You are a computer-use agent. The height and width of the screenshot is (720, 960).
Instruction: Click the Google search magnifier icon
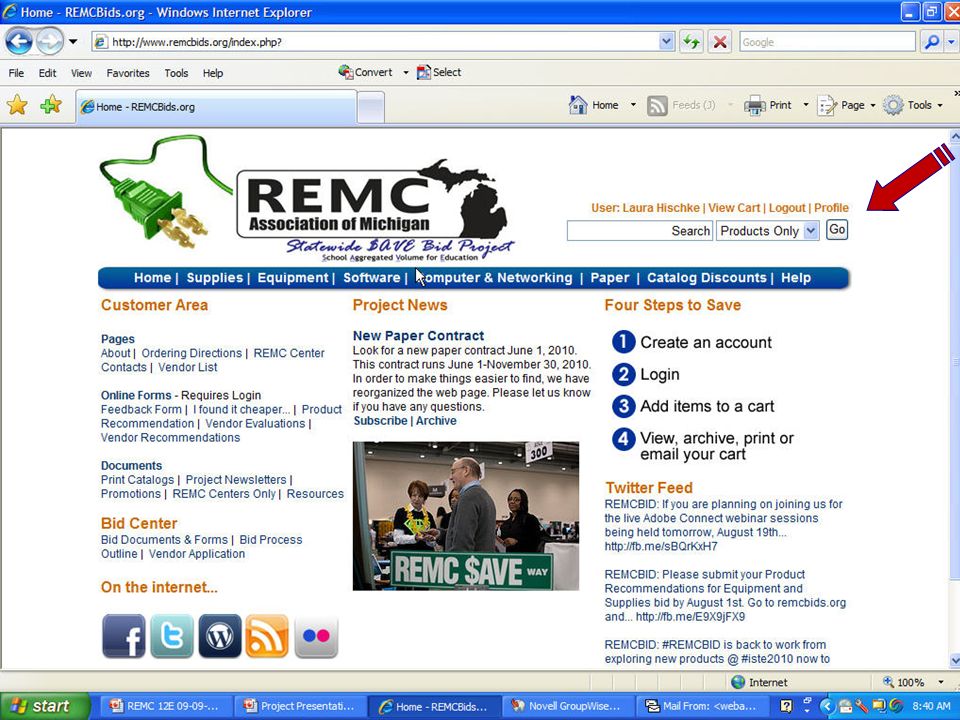932,42
